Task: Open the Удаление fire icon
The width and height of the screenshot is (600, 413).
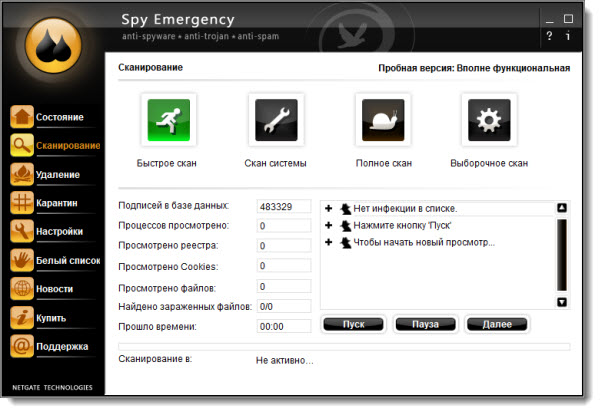Action: pos(22,174)
